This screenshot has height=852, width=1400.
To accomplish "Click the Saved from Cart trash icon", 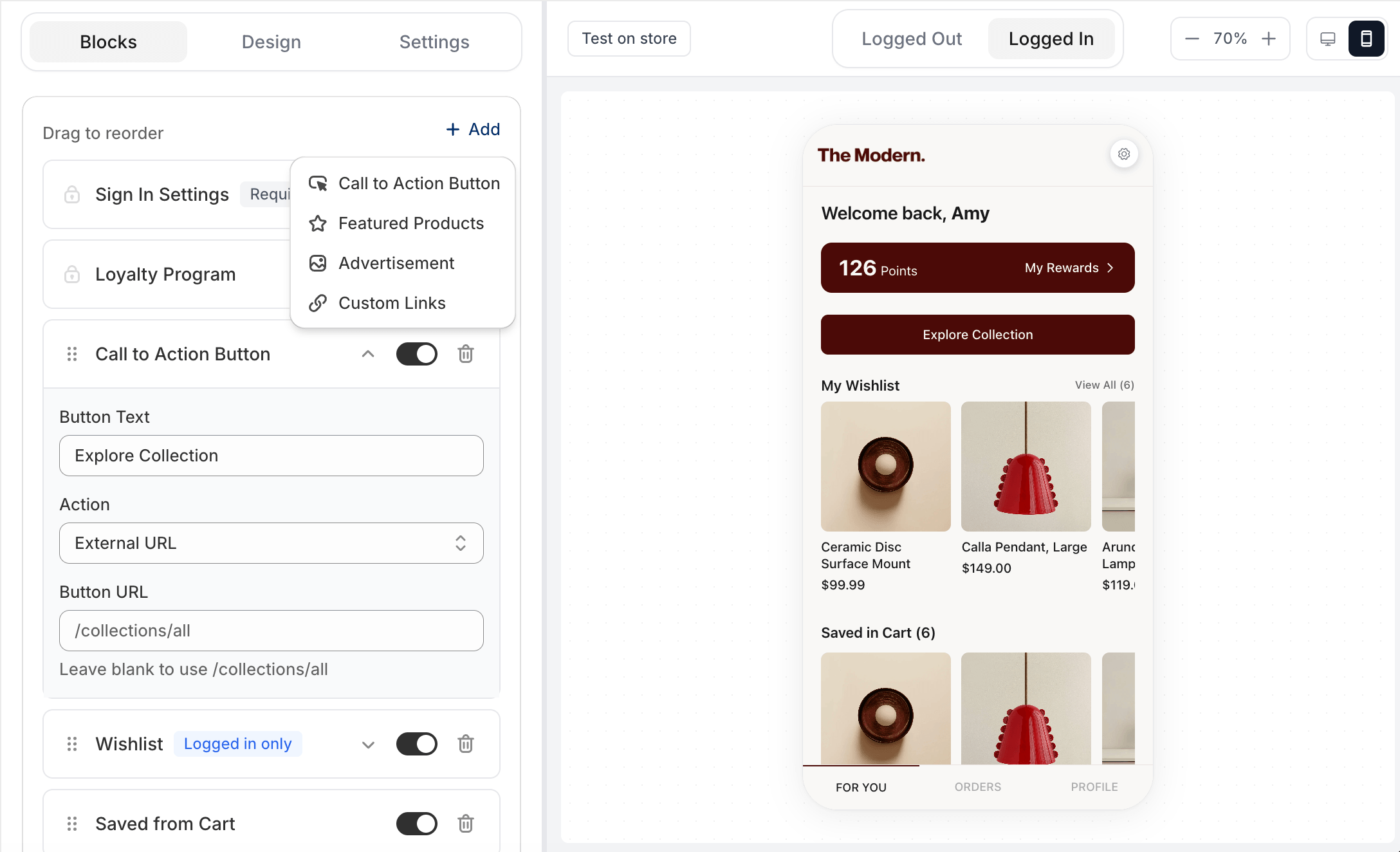I will (x=466, y=824).
